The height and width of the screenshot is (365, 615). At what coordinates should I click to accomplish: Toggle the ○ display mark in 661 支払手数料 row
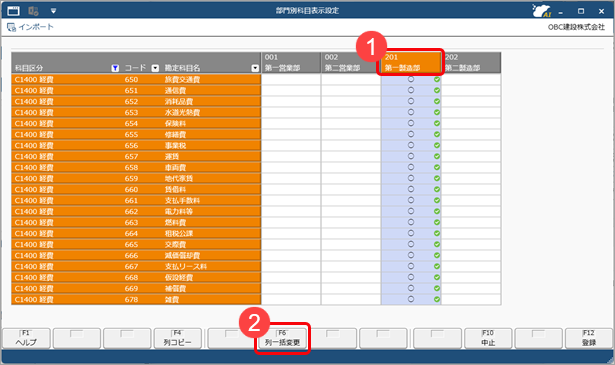(411, 200)
